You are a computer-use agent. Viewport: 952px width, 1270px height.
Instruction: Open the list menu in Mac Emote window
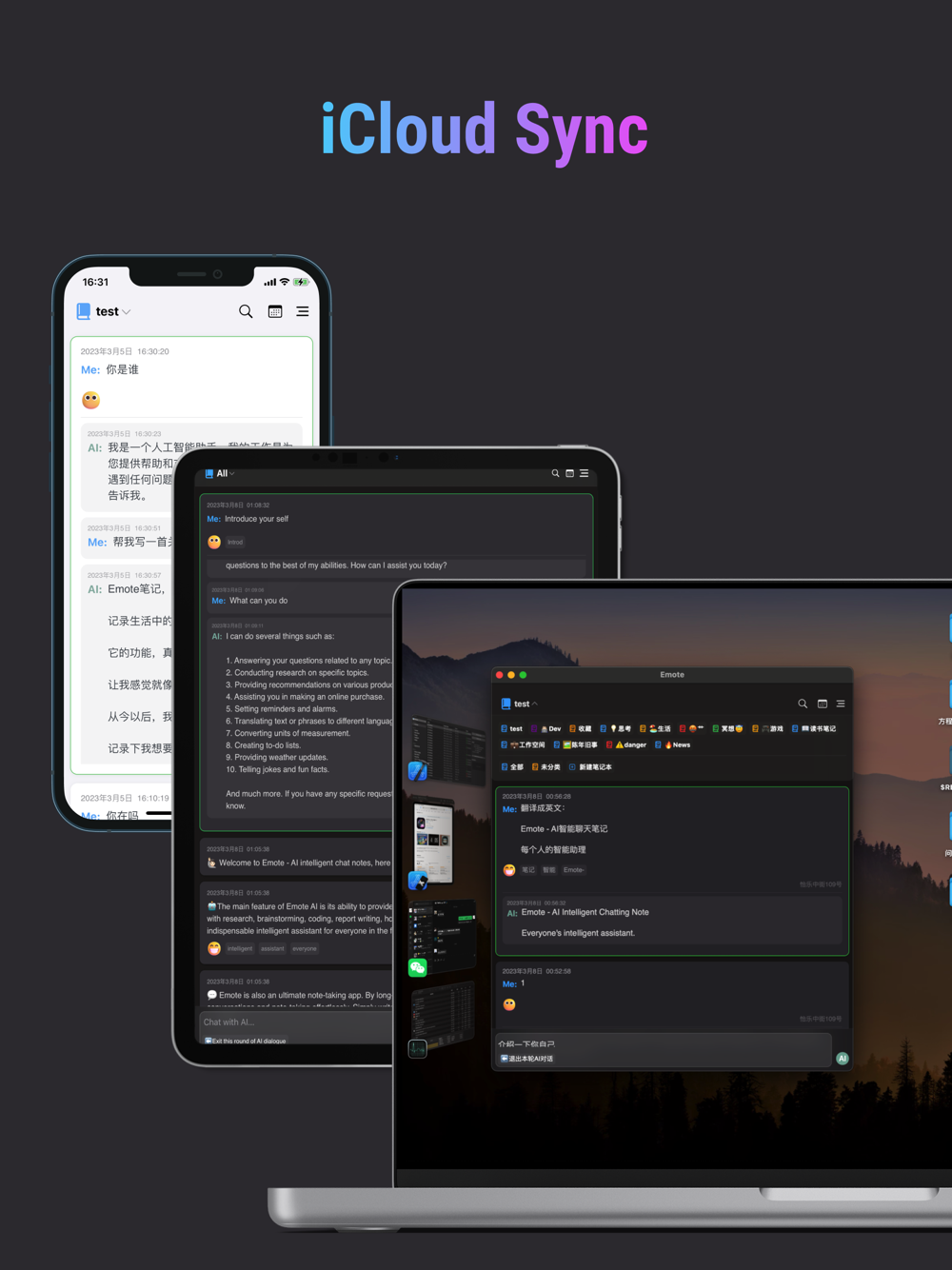pyautogui.click(x=841, y=704)
